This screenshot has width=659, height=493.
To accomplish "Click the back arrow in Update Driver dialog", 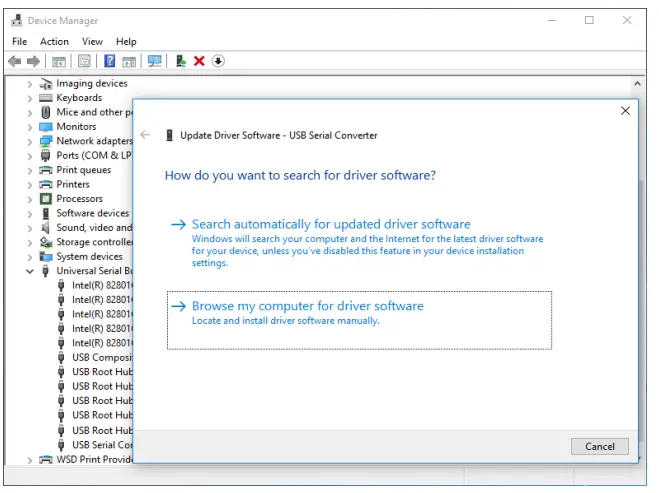I will (145, 135).
